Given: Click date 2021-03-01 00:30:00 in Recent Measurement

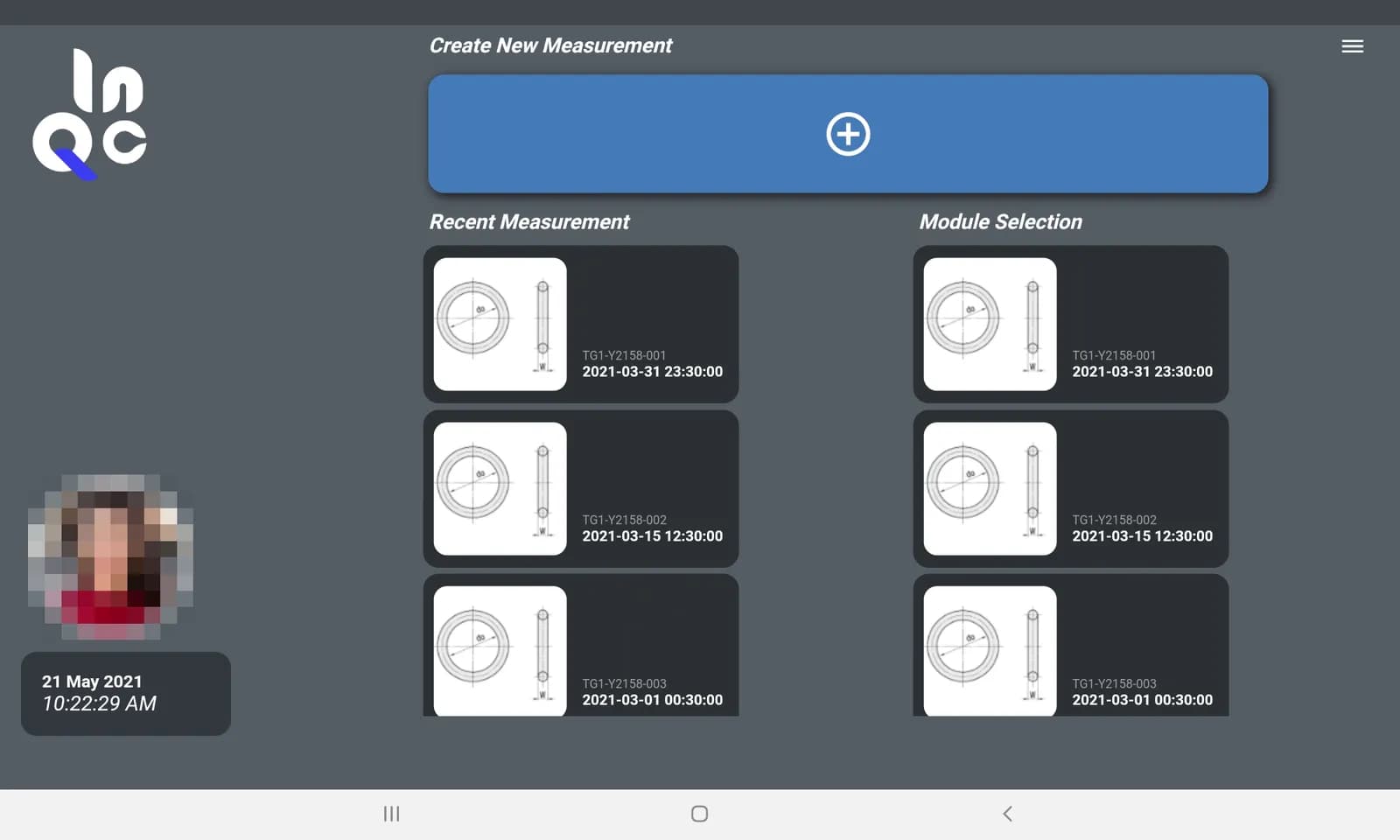Looking at the screenshot, I should tap(653, 700).
